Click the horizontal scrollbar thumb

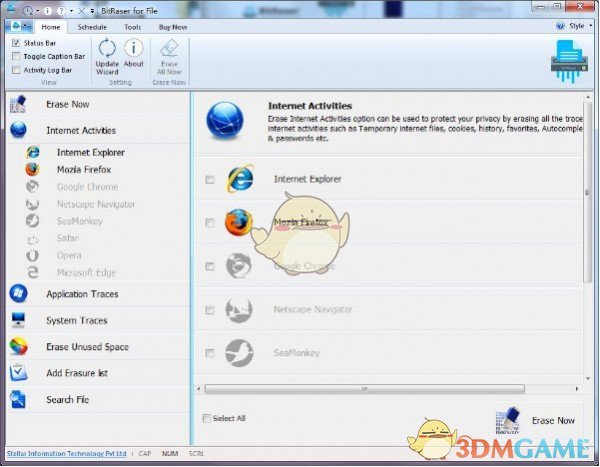tap(365, 389)
